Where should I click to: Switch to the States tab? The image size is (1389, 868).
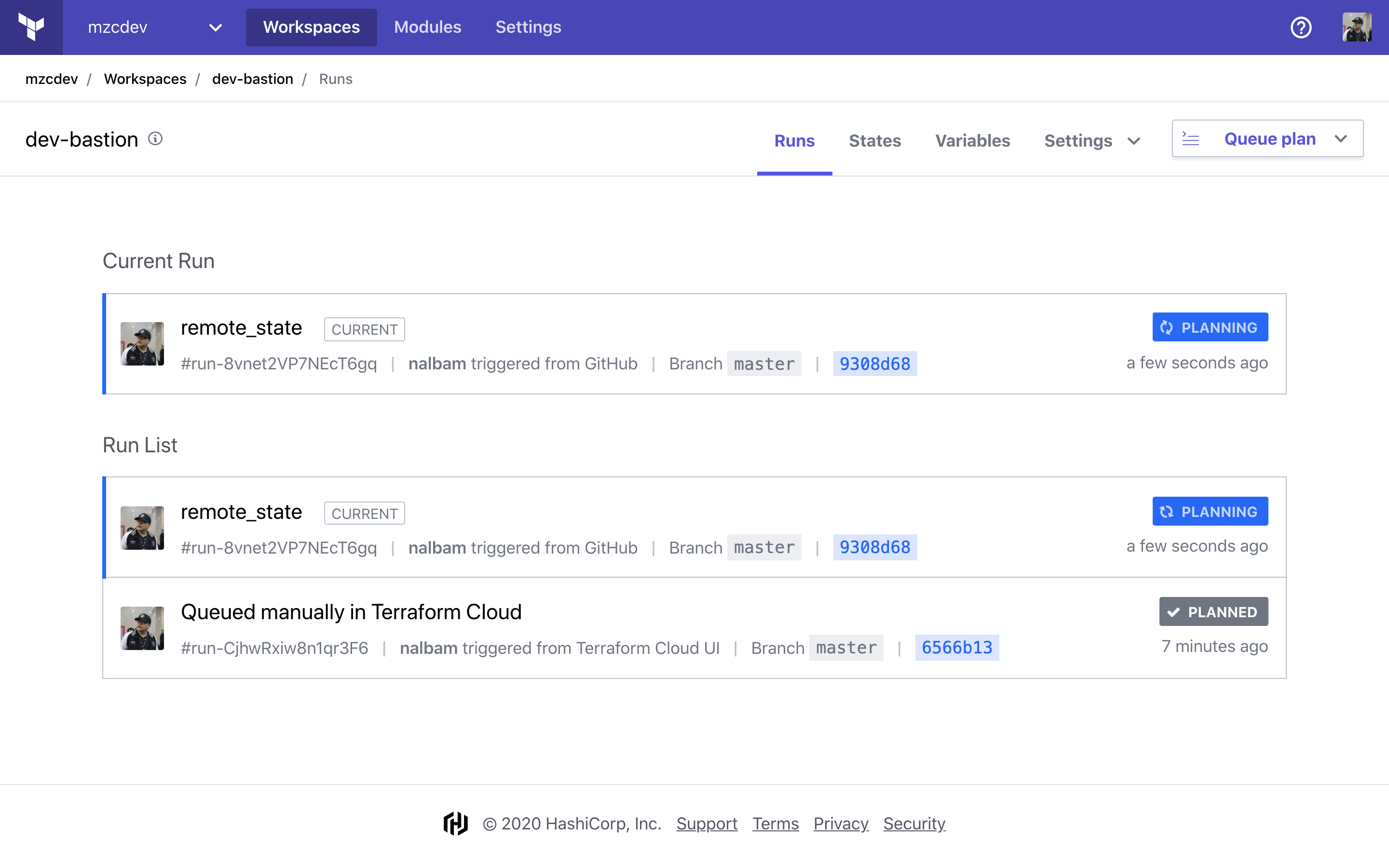click(x=875, y=141)
